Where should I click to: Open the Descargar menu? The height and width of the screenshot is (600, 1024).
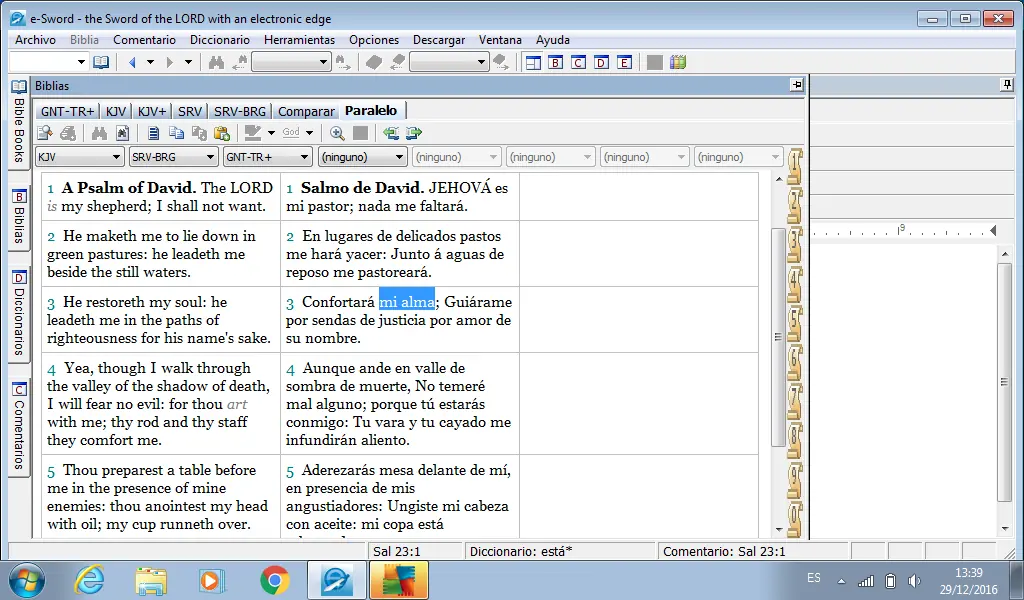[x=439, y=40]
